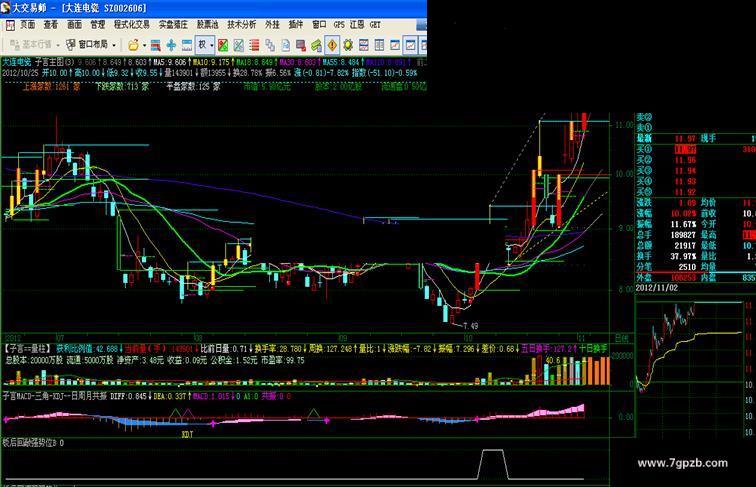Expand the arrow beside the folder icon
Image resolution: width=756 pixels, height=487 pixels.
tap(144, 45)
